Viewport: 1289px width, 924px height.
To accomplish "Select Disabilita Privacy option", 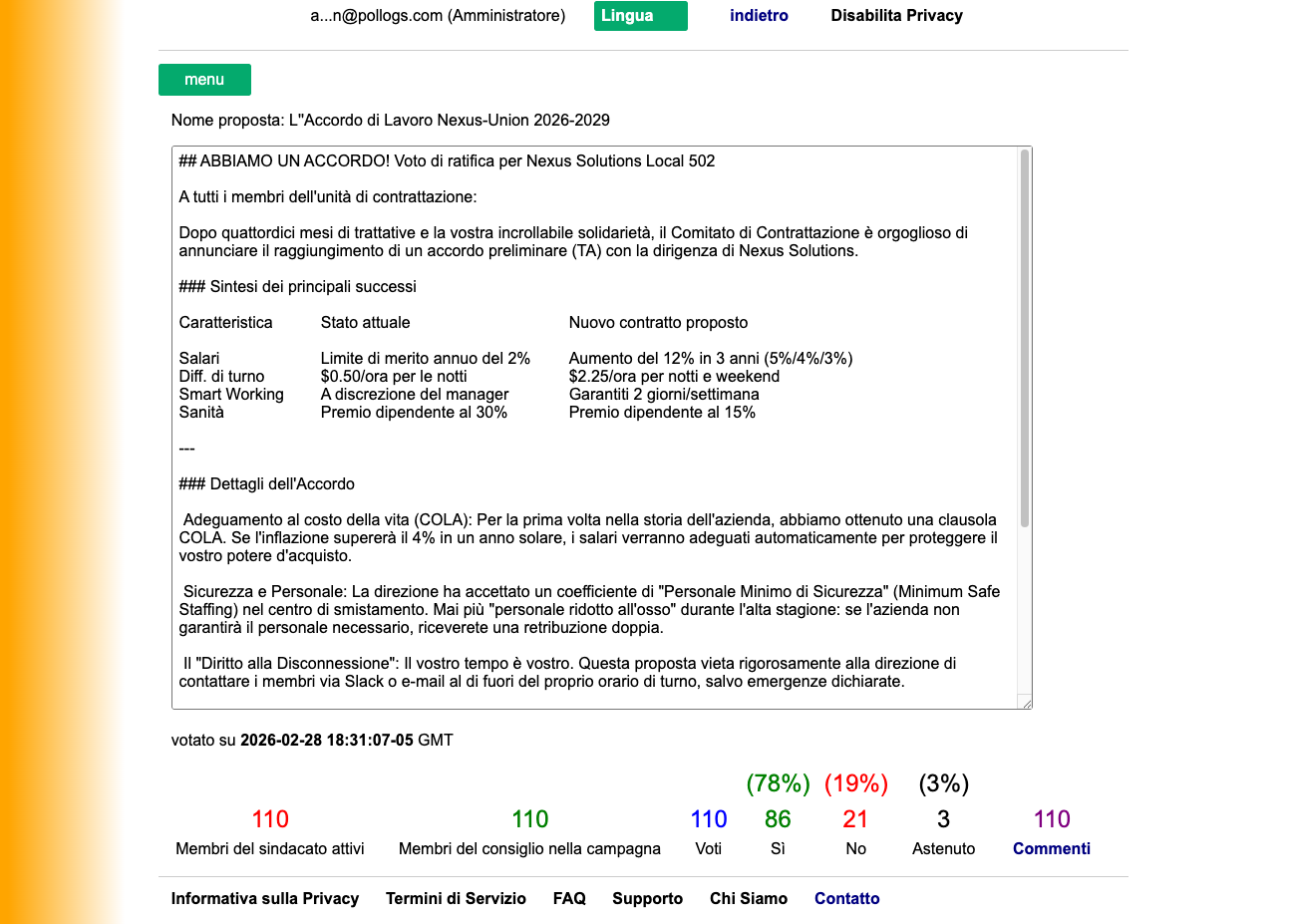I will click(x=895, y=15).
